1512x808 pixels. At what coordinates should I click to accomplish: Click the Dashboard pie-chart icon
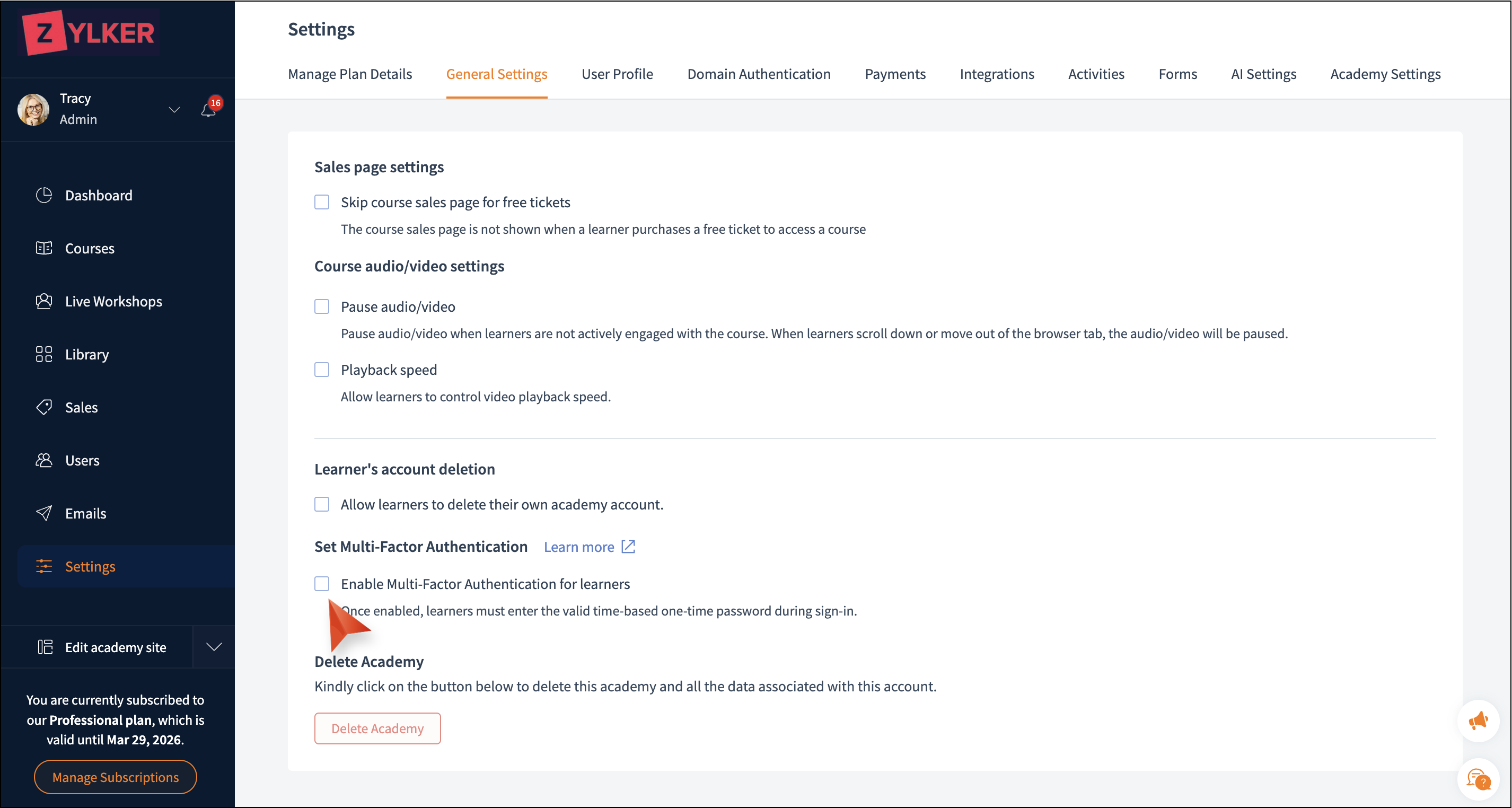(44, 196)
